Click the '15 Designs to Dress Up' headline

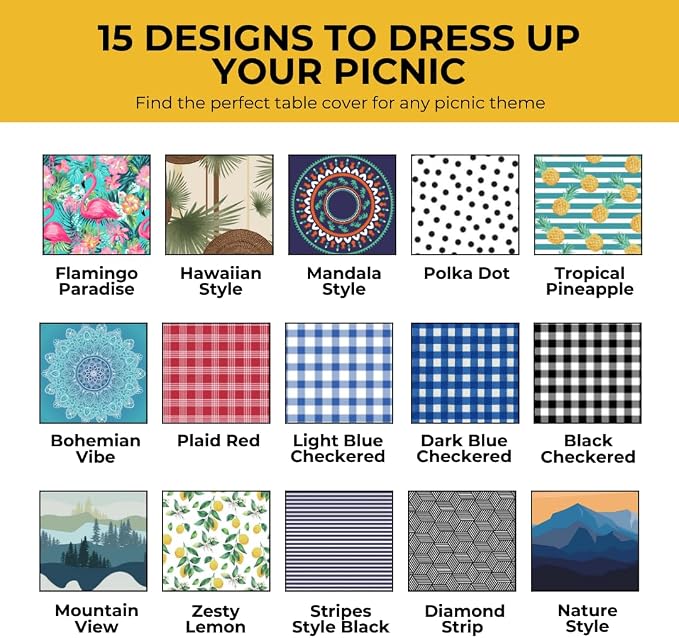(x=339, y=38)
